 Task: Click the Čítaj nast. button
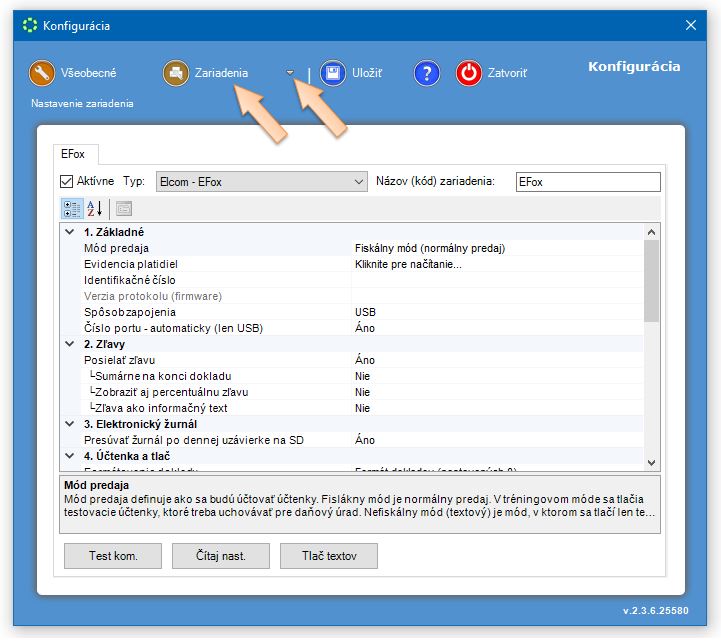click(221, 556)
